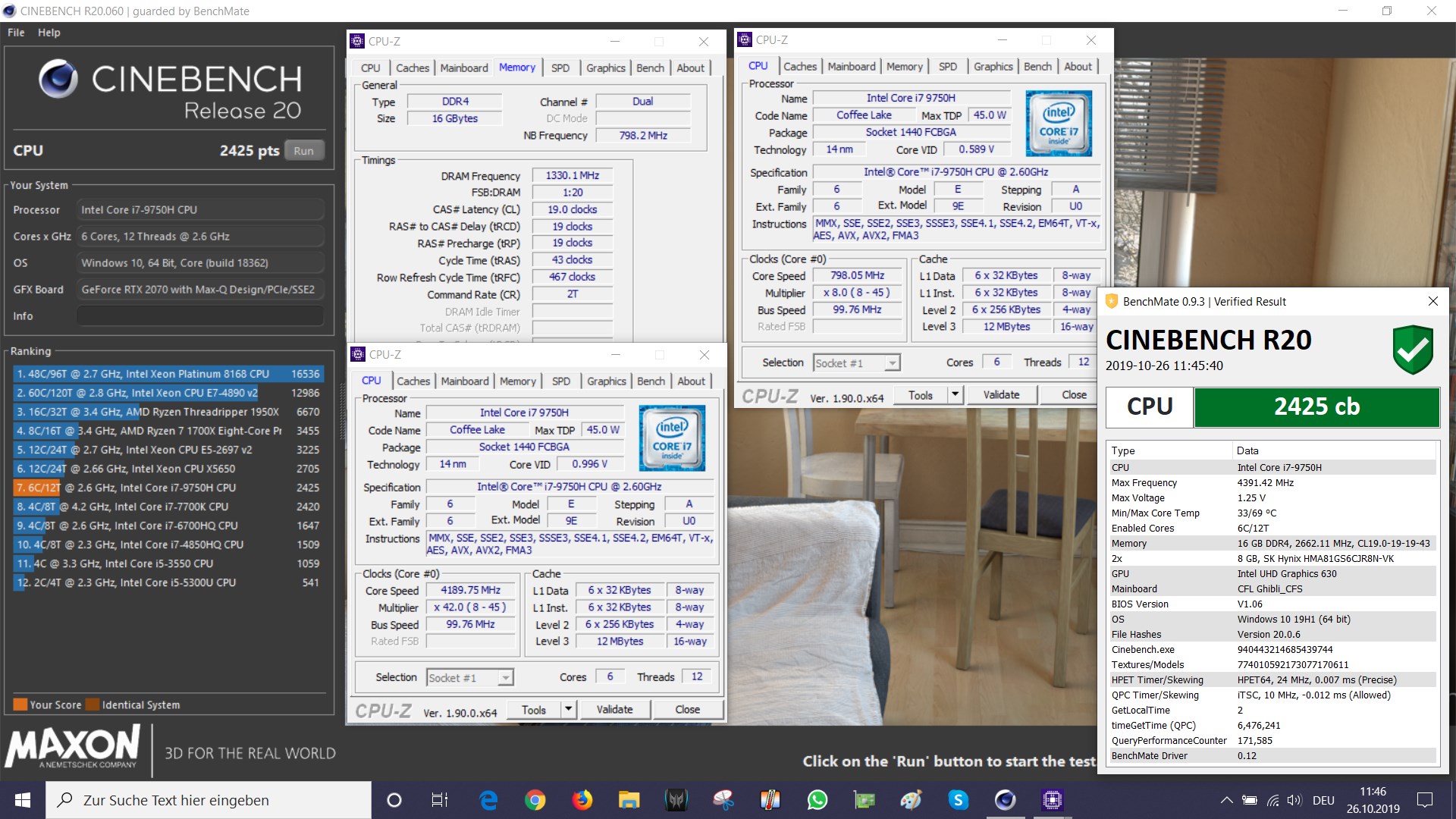Switch DEU keyboard language indicator
This screenshot has width=1456, height=819.
coord(1323,800)
